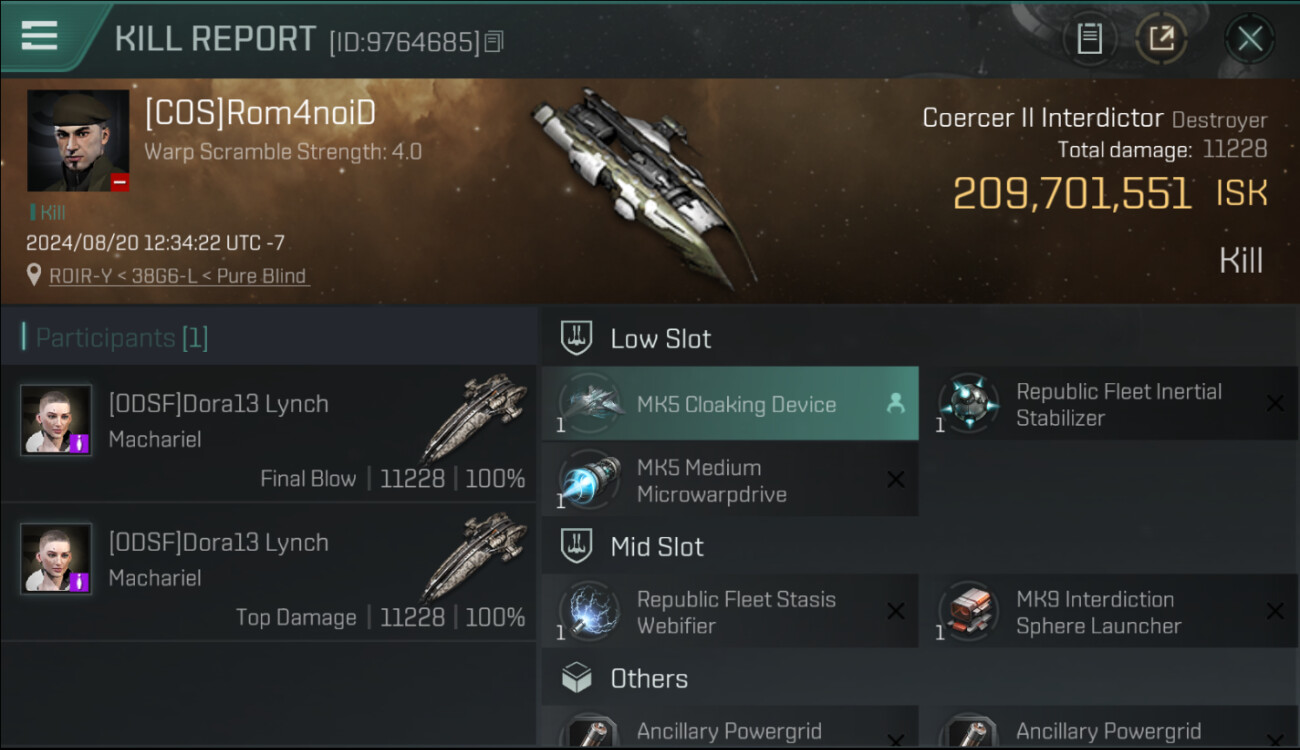Open the ROIR-Y location link
Screen dimensions: 1300x750
tap(179, 276)
